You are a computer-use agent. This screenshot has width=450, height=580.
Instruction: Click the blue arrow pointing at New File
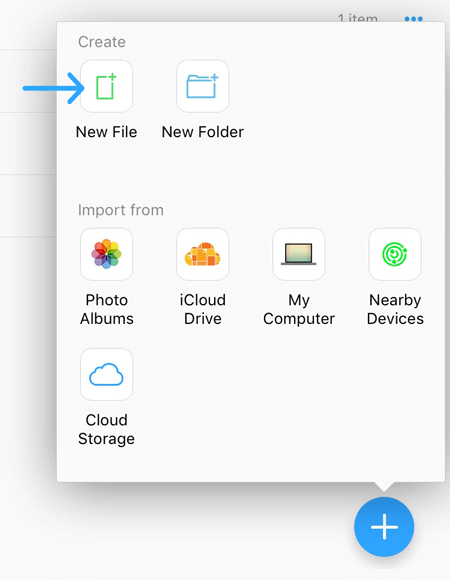tap(54, 88)
